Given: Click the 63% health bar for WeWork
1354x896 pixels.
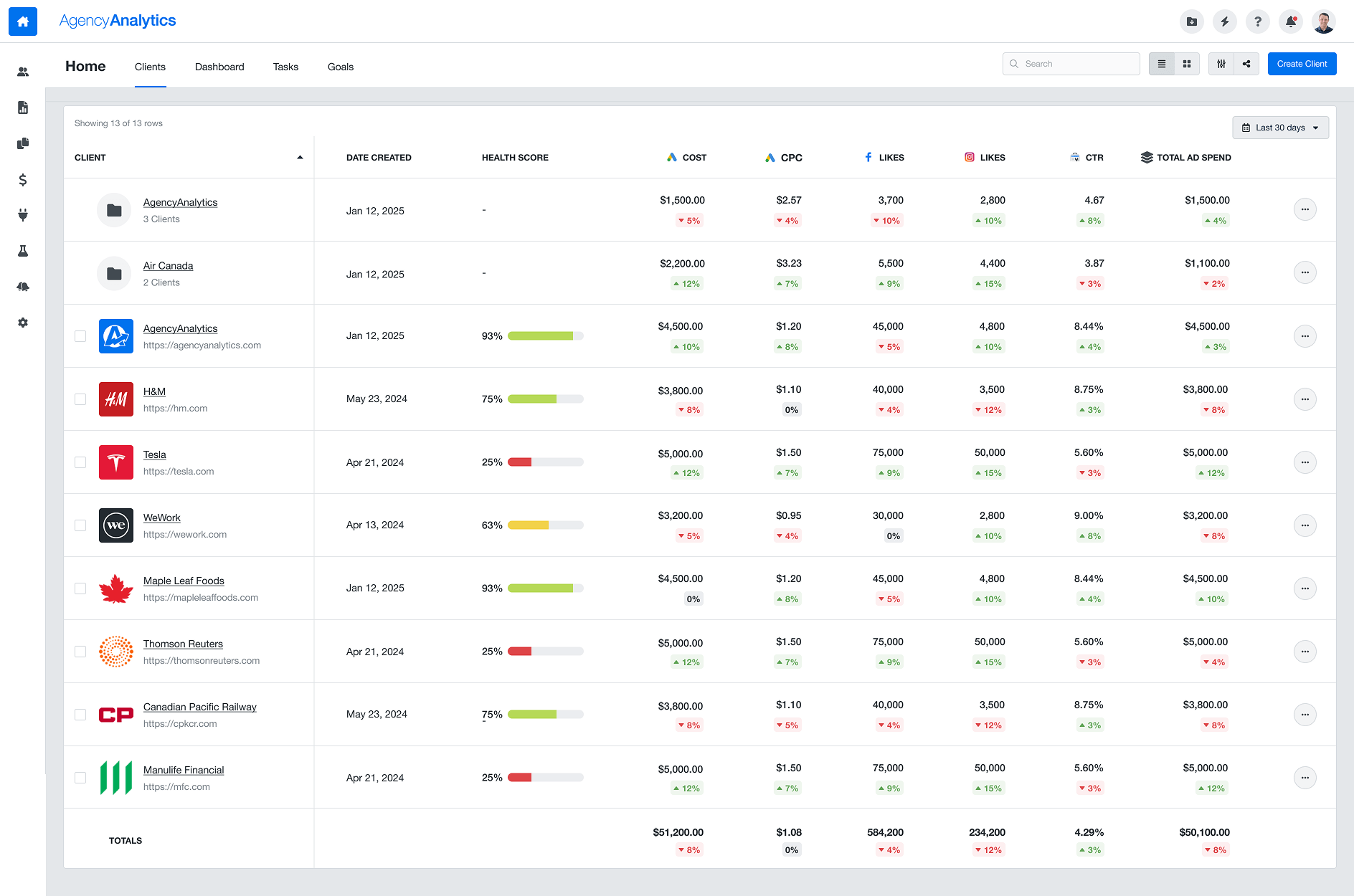Looking at the screenshot, I should click(x=546, y=525).
